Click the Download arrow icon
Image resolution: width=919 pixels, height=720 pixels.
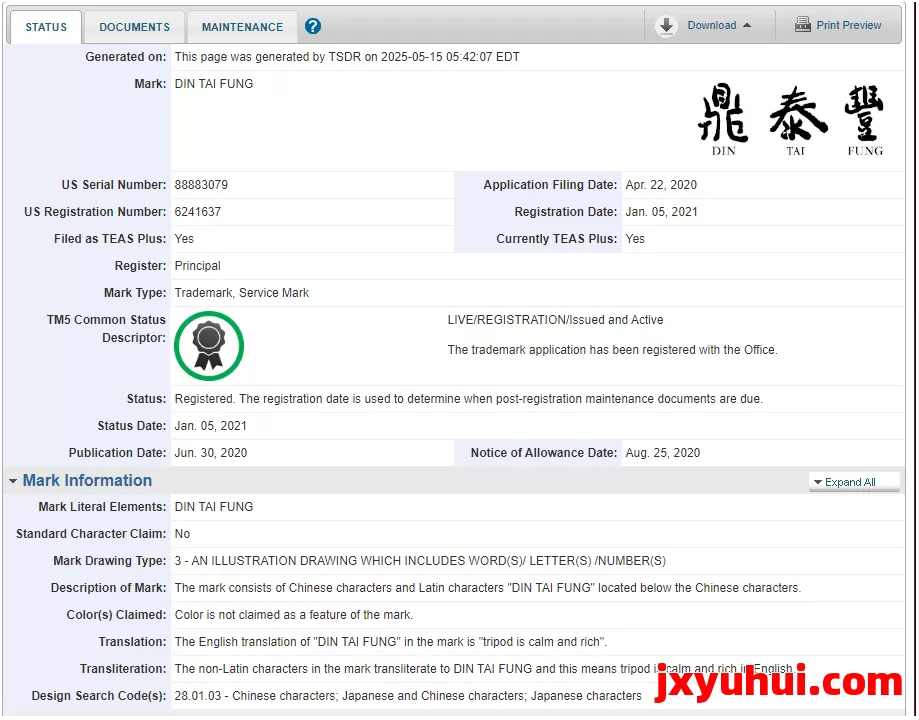666,26
